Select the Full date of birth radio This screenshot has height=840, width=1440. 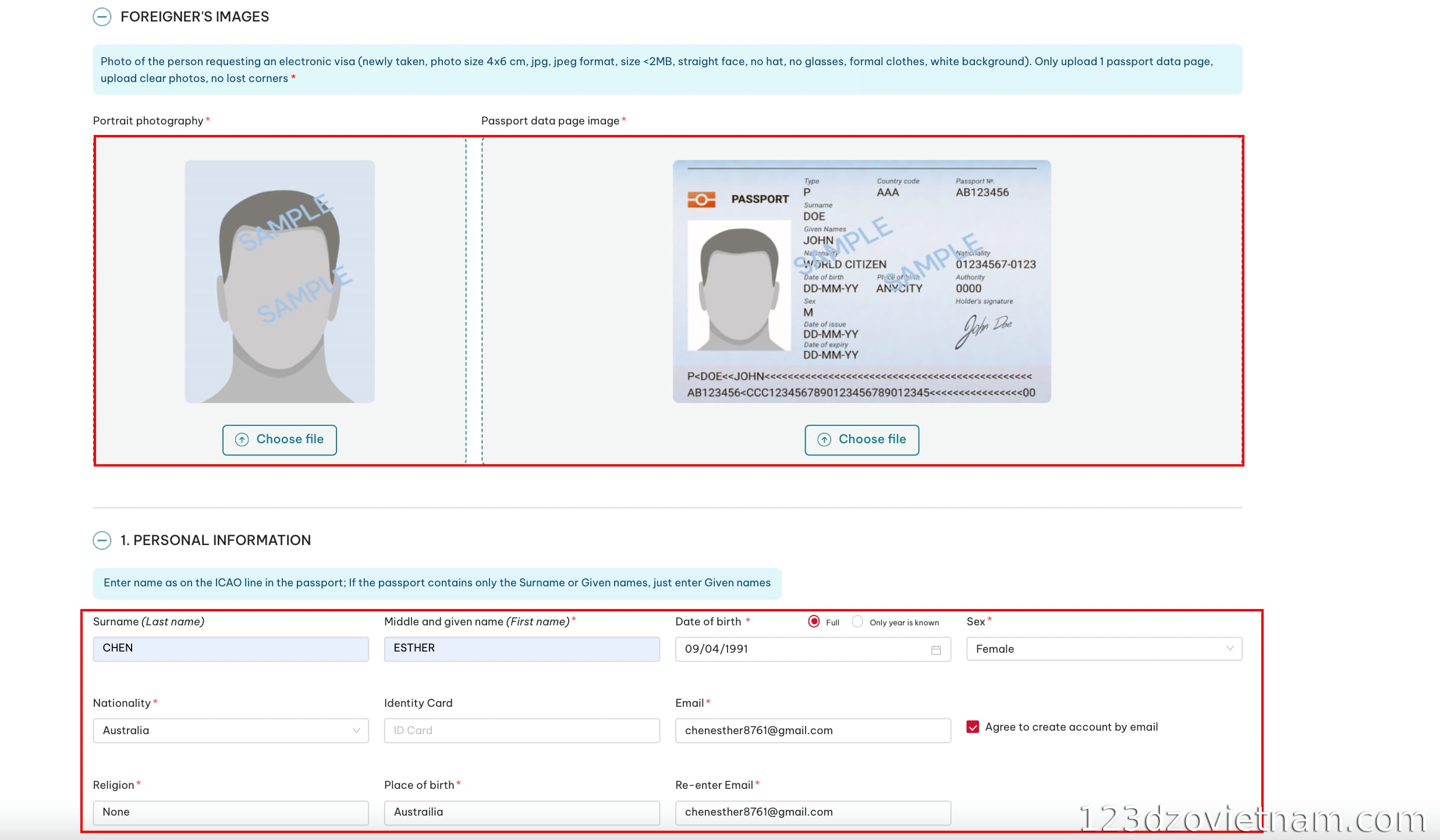pos(814,622)
